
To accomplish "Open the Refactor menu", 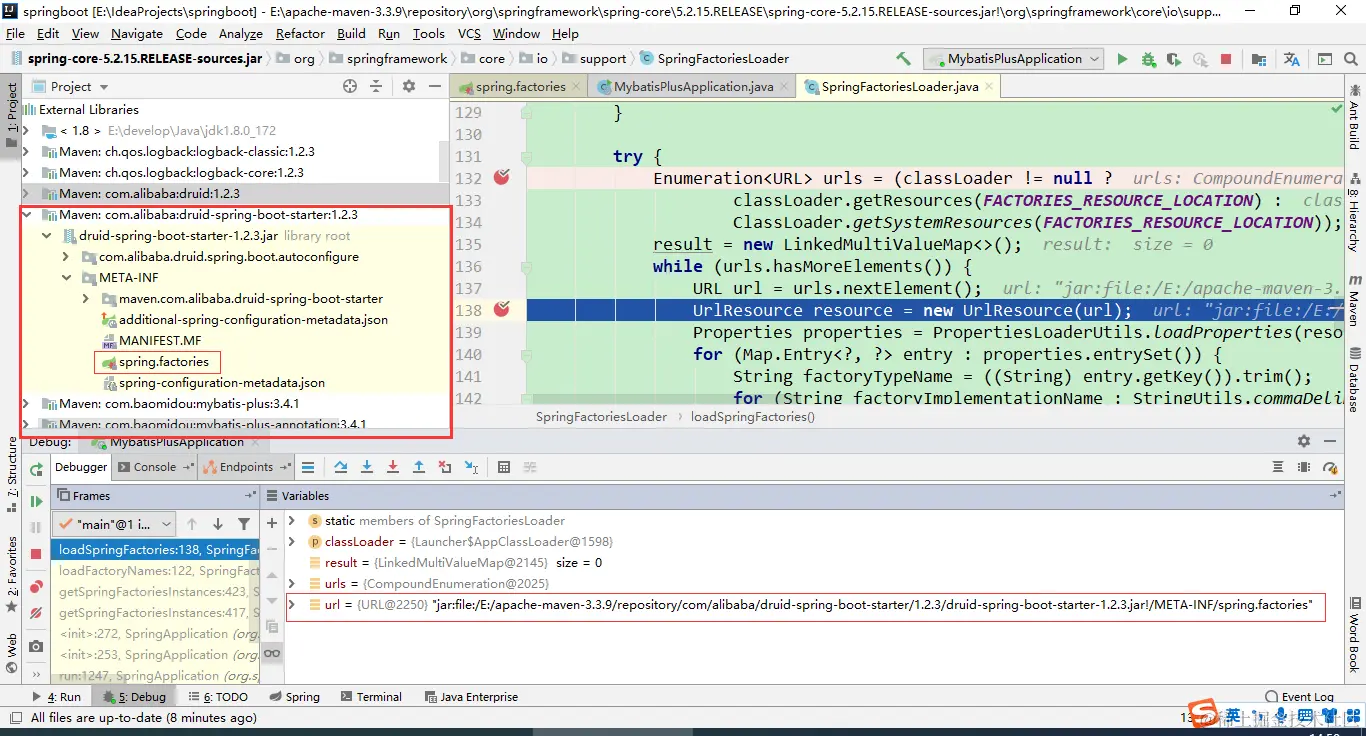I will [300, 34].
